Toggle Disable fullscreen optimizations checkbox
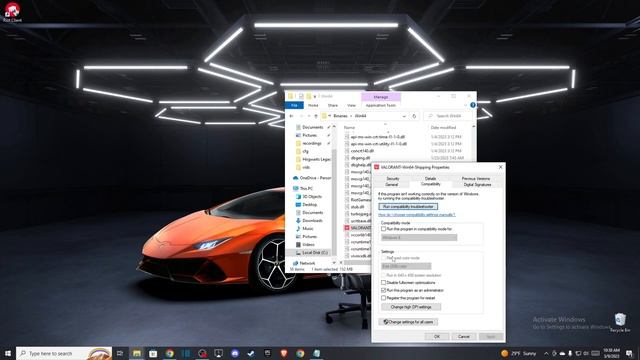The height and width of the screenshot is (360, 640). pyautogui.click(x=383, y=282)
